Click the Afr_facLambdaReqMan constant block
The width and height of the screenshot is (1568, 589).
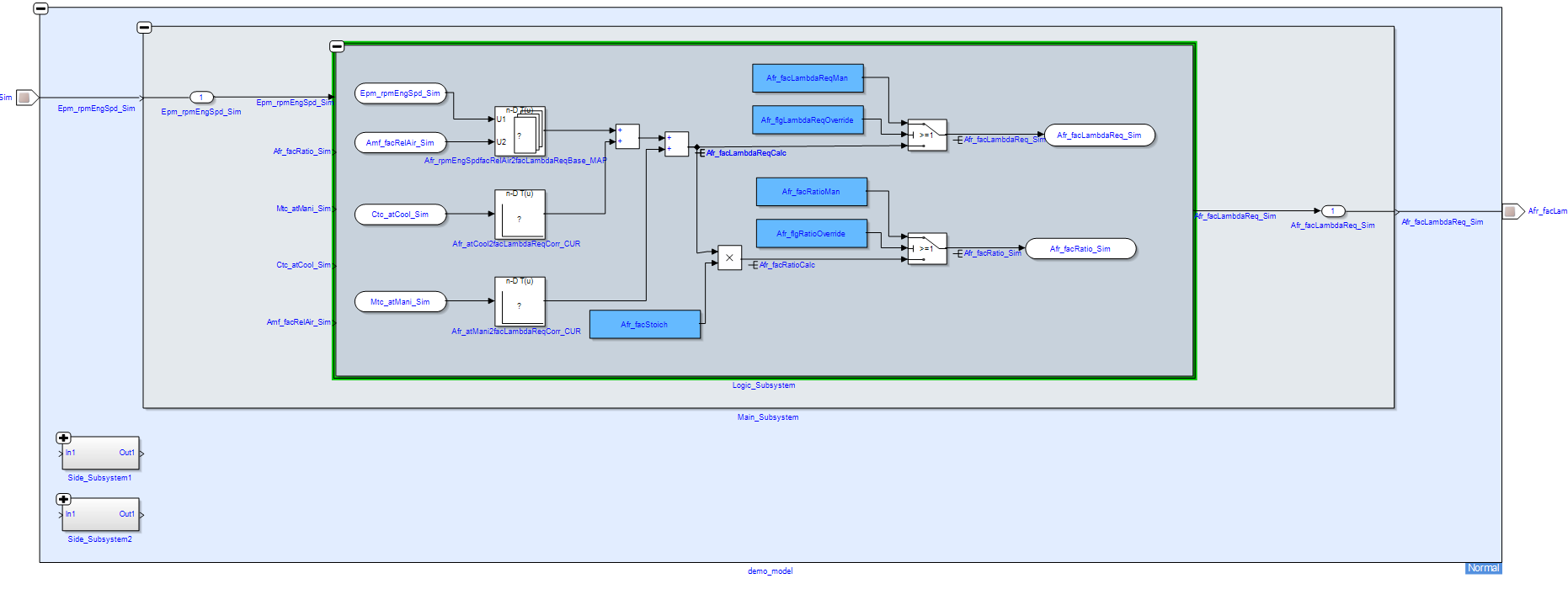point(807,78)
